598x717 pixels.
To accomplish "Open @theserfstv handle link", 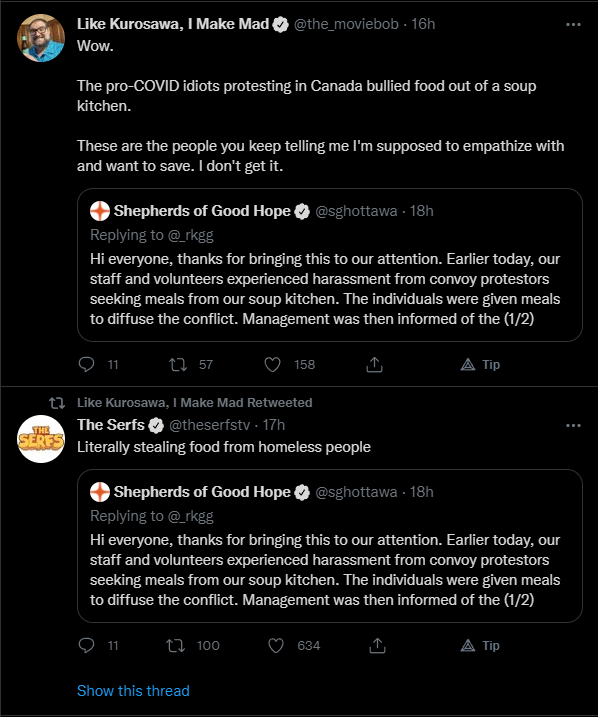I will pos(209,425).
